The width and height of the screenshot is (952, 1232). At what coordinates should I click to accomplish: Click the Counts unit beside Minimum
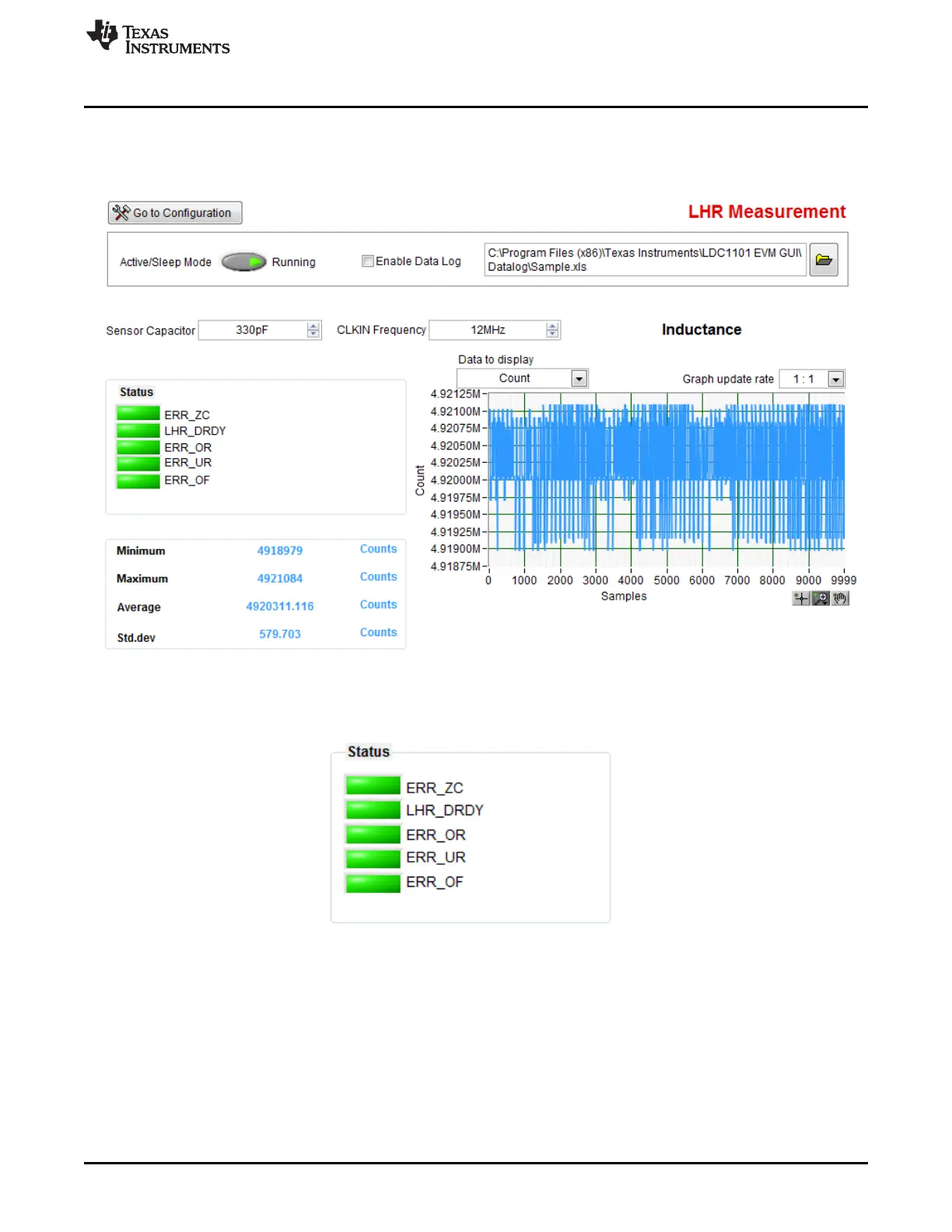378,549
